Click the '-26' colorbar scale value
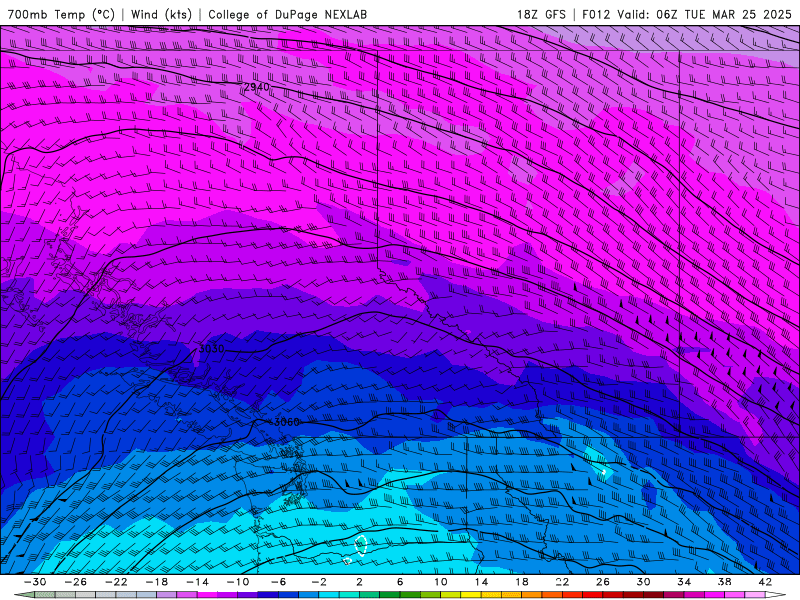 click(x=76, y=582)
